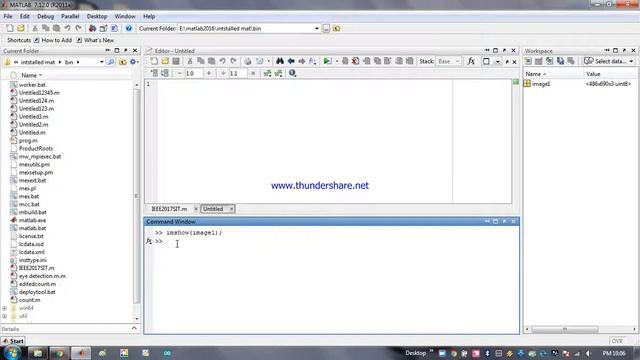Increment value with plus button after 1.0
The width and height of the screenshot is (640, 360).
click(x=209, y=73)
